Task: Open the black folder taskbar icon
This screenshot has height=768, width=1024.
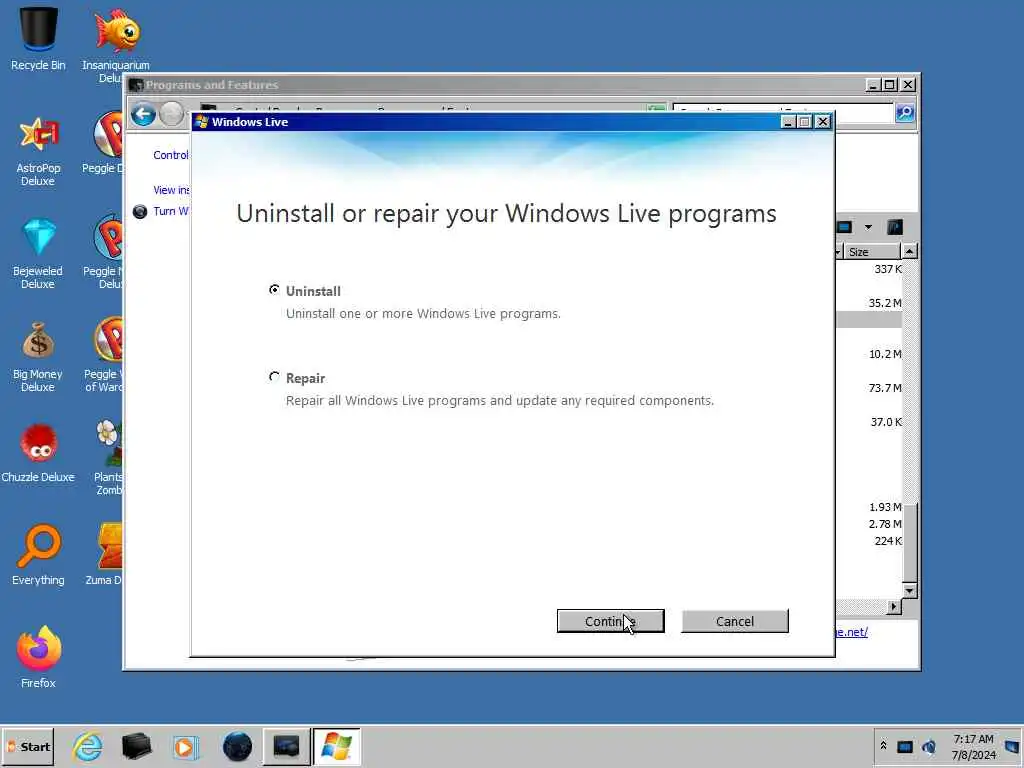Action: tap(136, 746)
